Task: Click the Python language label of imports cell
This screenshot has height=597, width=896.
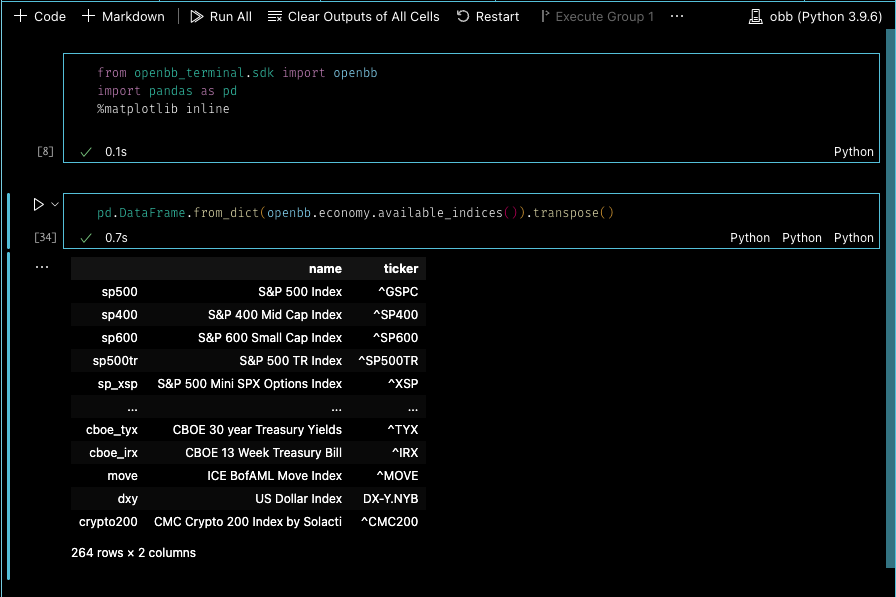Action: [853, 152]
